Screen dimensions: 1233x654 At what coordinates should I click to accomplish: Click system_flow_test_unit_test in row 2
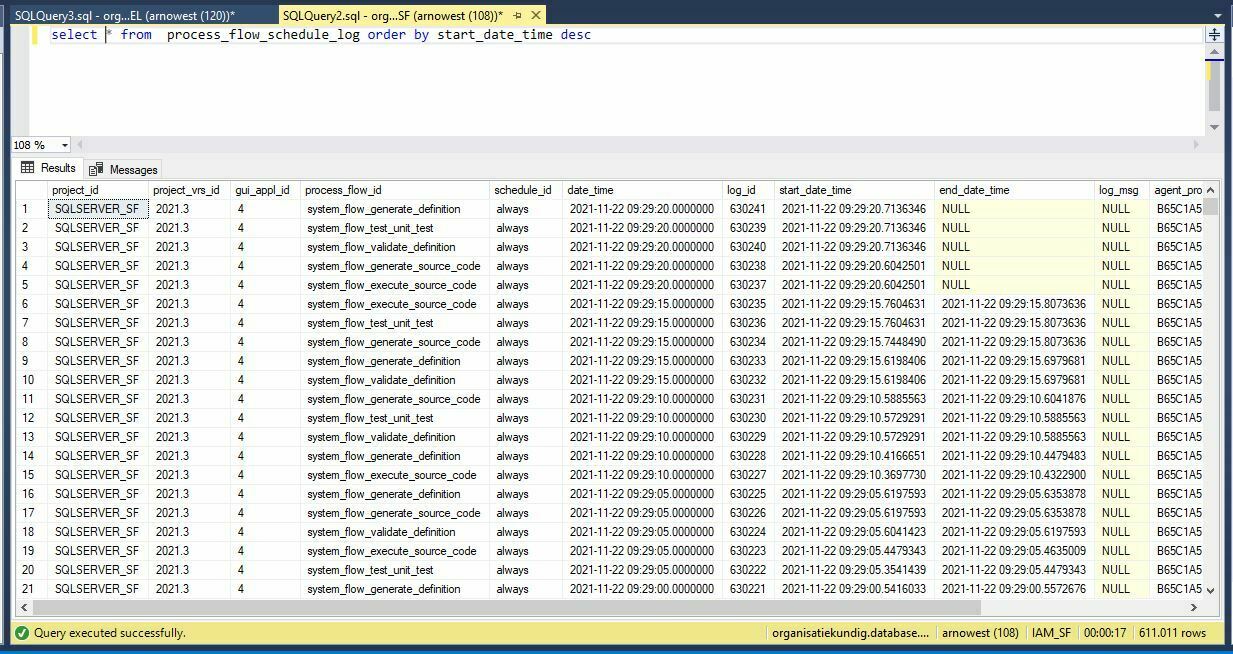coord(395,228)
